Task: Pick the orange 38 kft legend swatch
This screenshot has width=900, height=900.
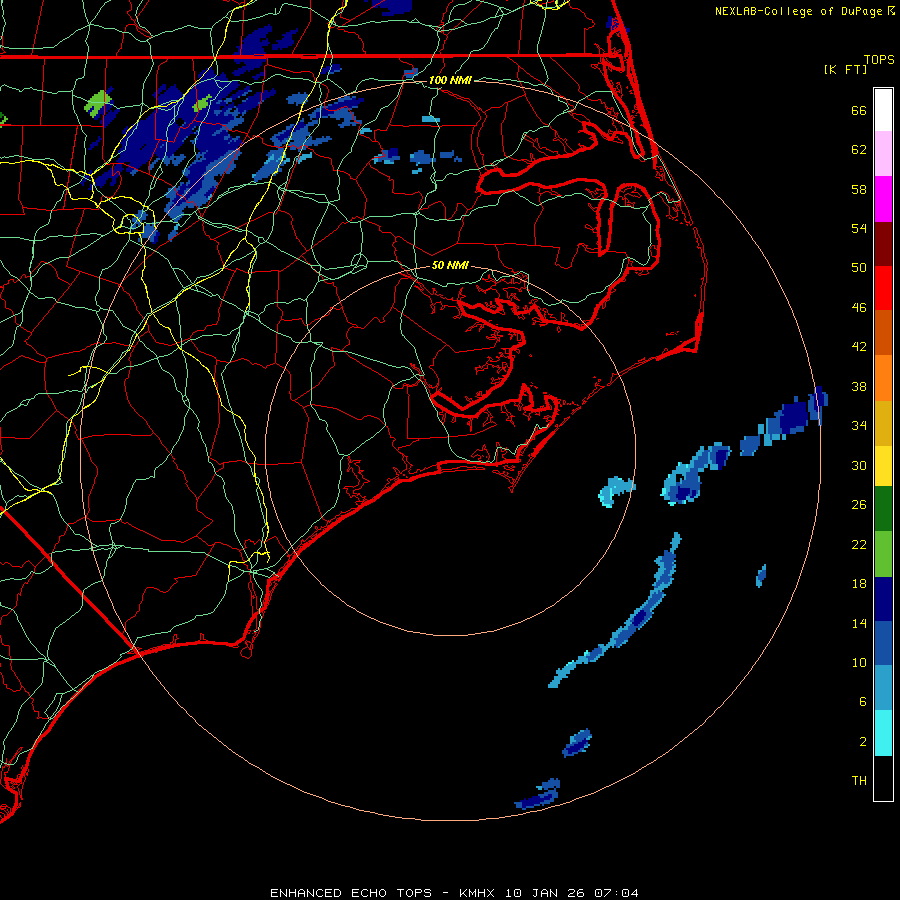Action: tap(883, 377)
